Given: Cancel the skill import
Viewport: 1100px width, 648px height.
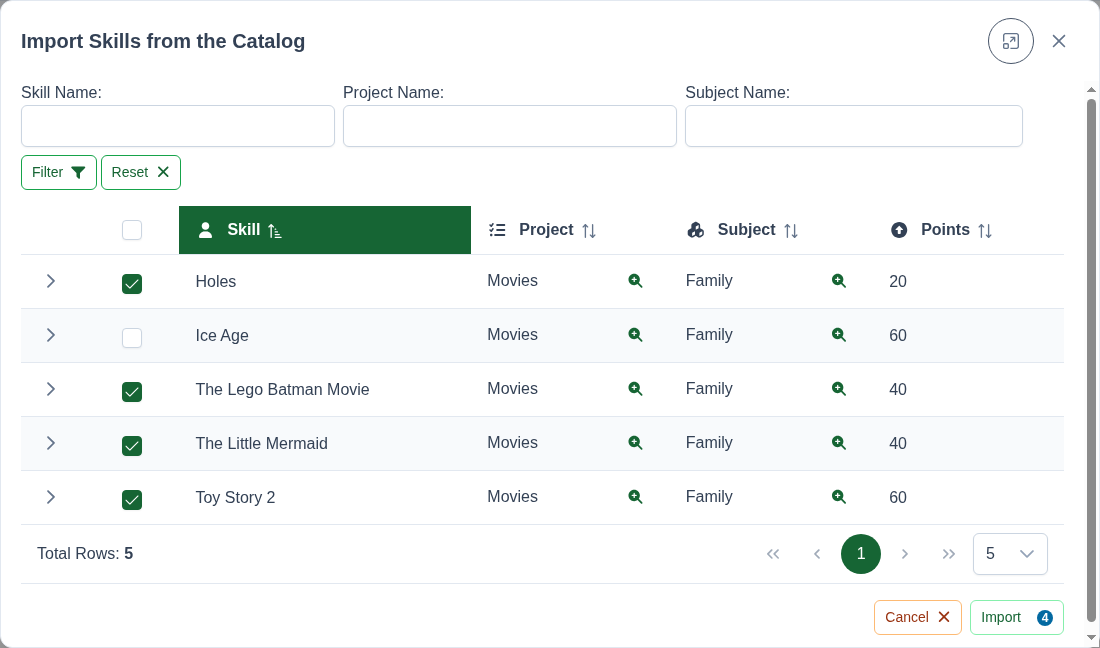Looking at the screenshot, I should tap(918, 617).
